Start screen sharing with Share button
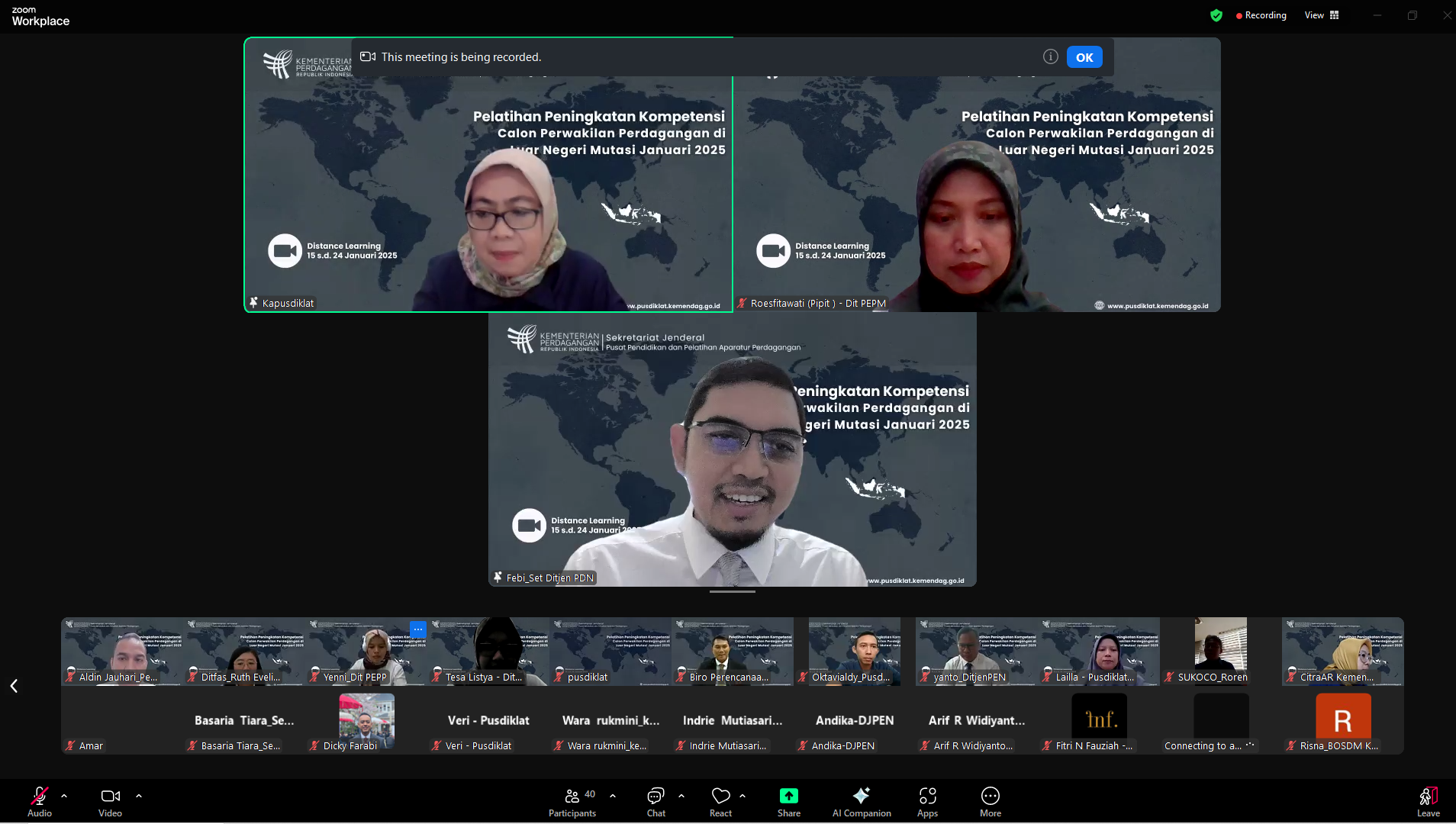1456x824 pixels. pos(788,801)
